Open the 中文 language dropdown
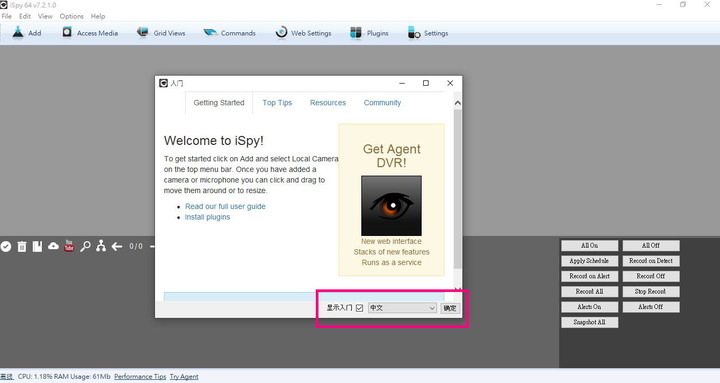This screenshot has height=383, width=720. pos(402,308)
